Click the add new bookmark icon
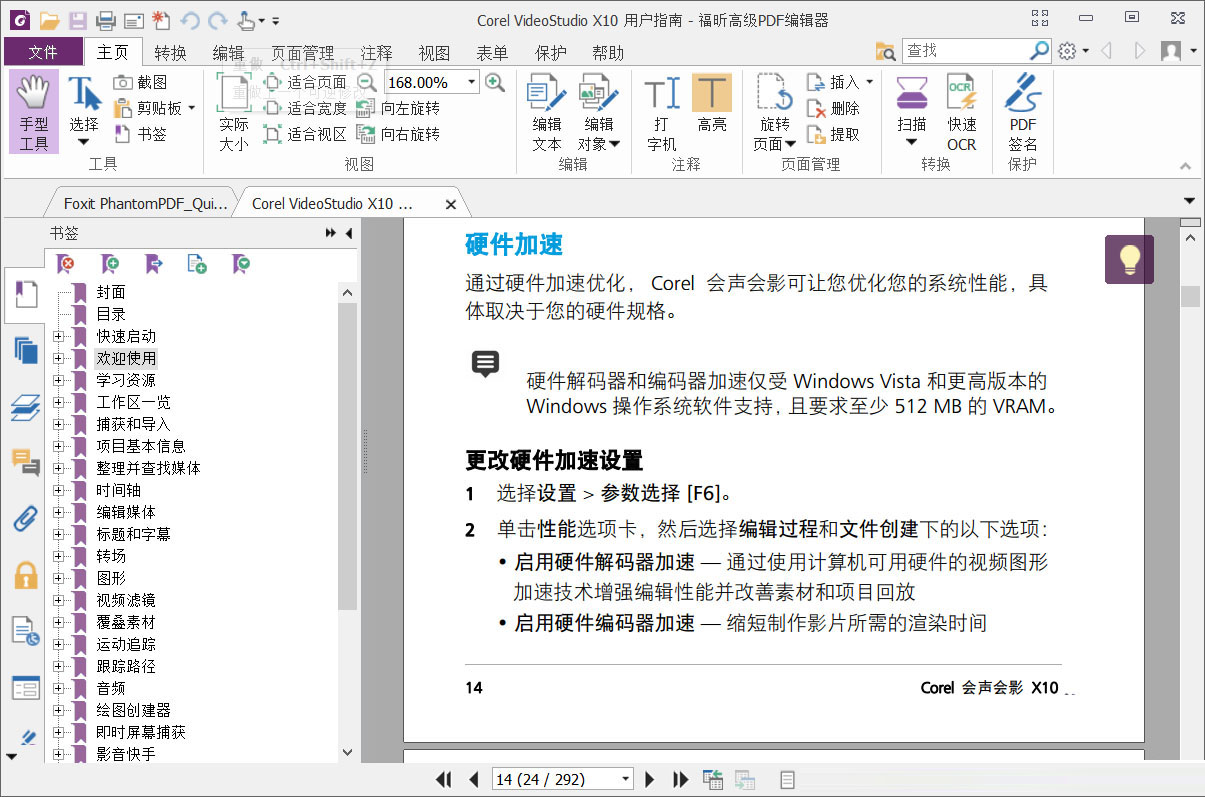This screenshot has width=1205, height=797. tap(110, 264)
